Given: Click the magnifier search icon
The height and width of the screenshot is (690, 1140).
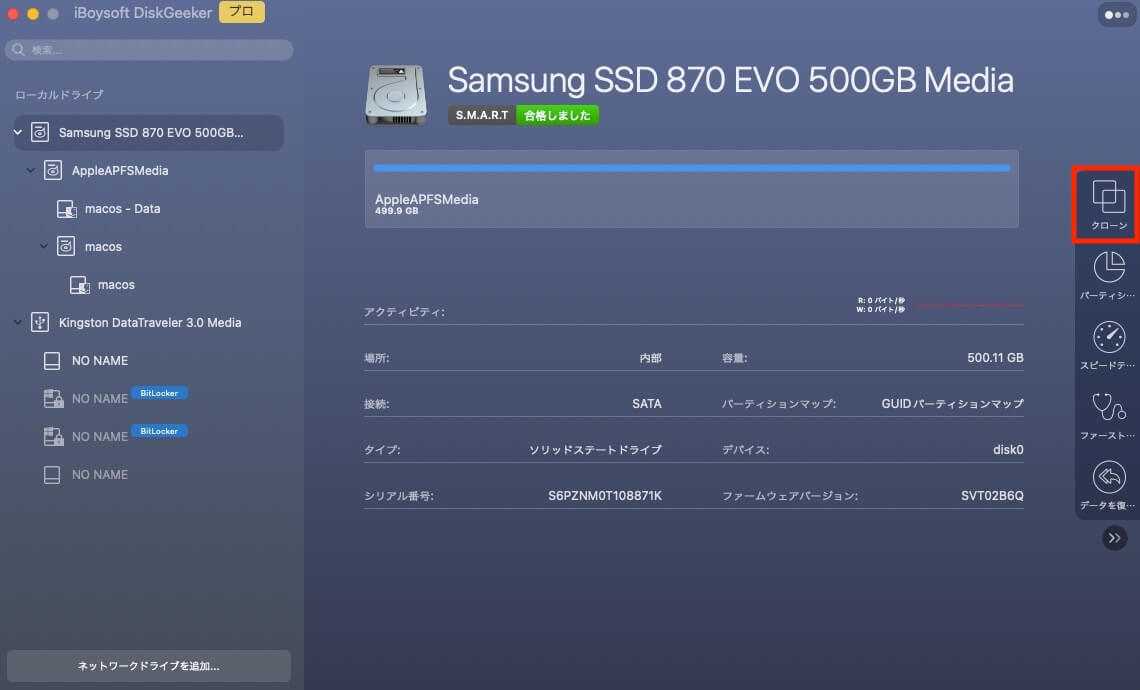Looking at the screenshot, I should pyautogui.click(x=18, y=49).
